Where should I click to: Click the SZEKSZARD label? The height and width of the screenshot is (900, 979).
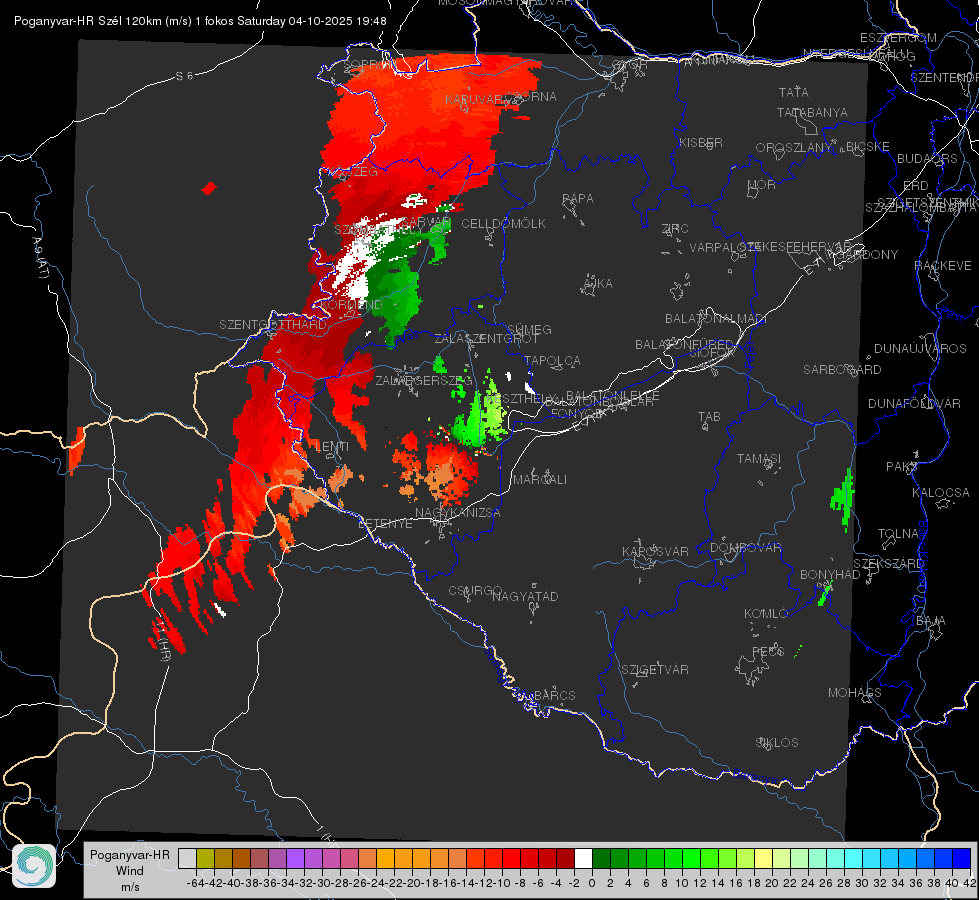[x=888, y=564]
